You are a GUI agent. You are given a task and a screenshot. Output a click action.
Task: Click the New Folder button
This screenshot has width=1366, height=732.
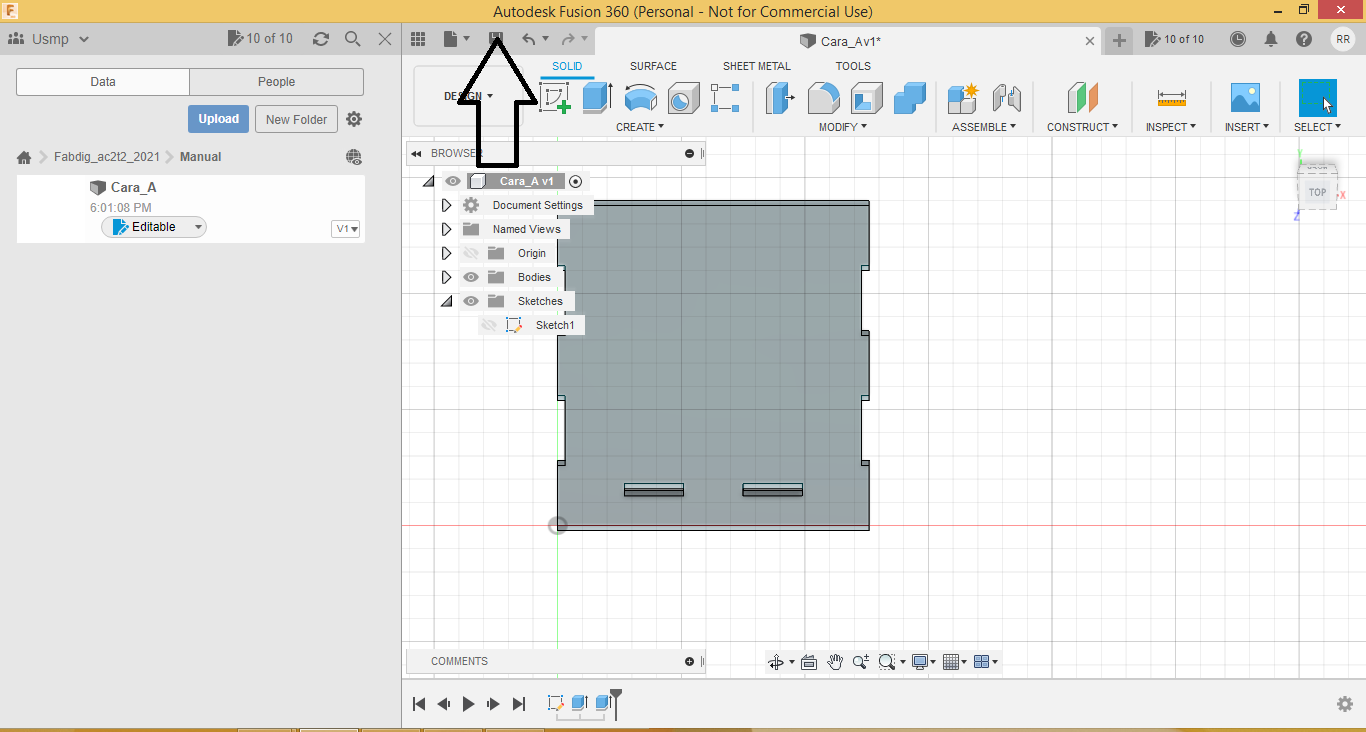pyautogui.click(x=296, y=119)
